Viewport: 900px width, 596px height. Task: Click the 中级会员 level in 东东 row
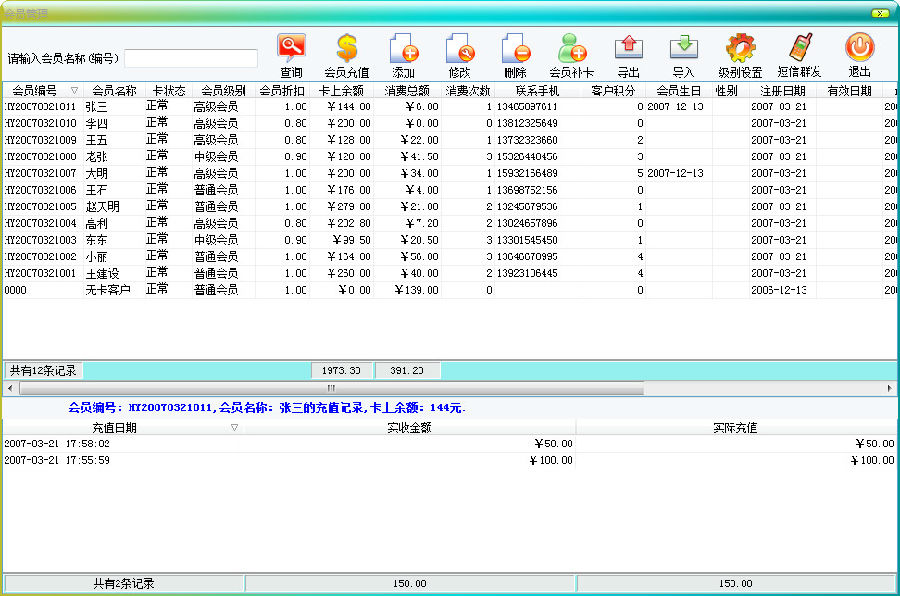point(216,239)
